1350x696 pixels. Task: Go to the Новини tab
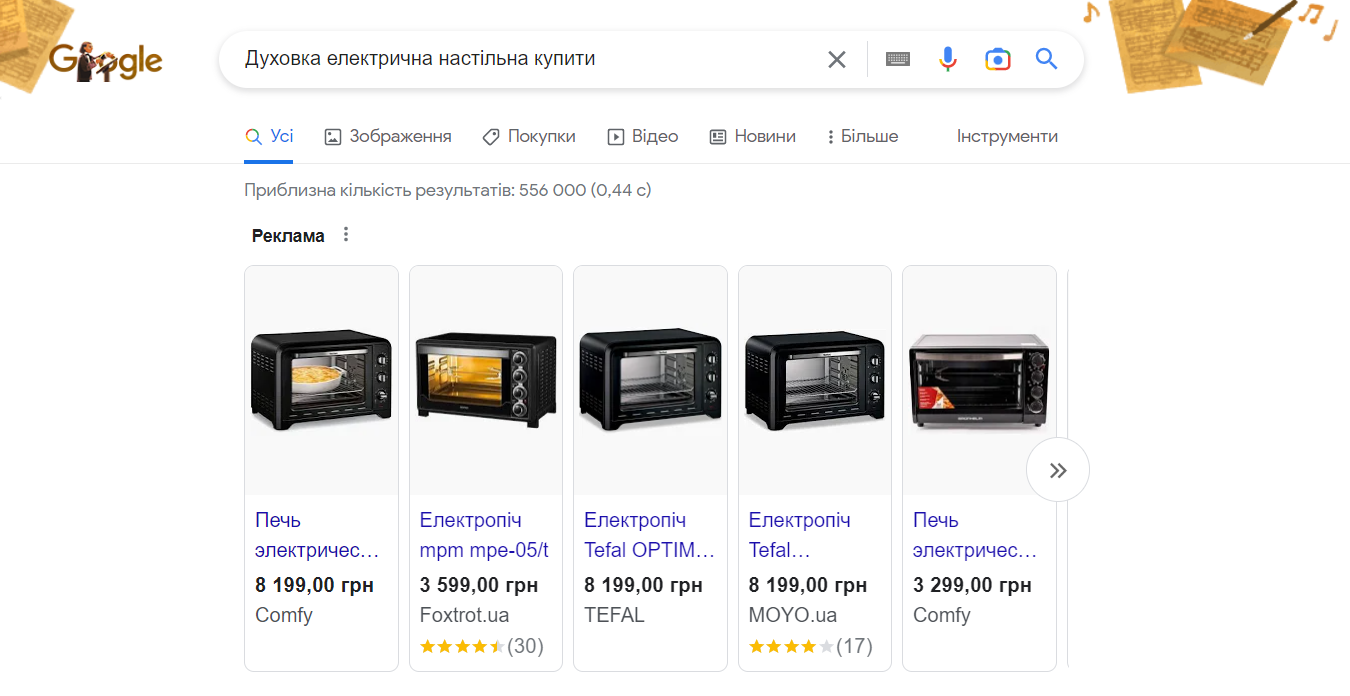pyautogui.click(x=753, y=137)
